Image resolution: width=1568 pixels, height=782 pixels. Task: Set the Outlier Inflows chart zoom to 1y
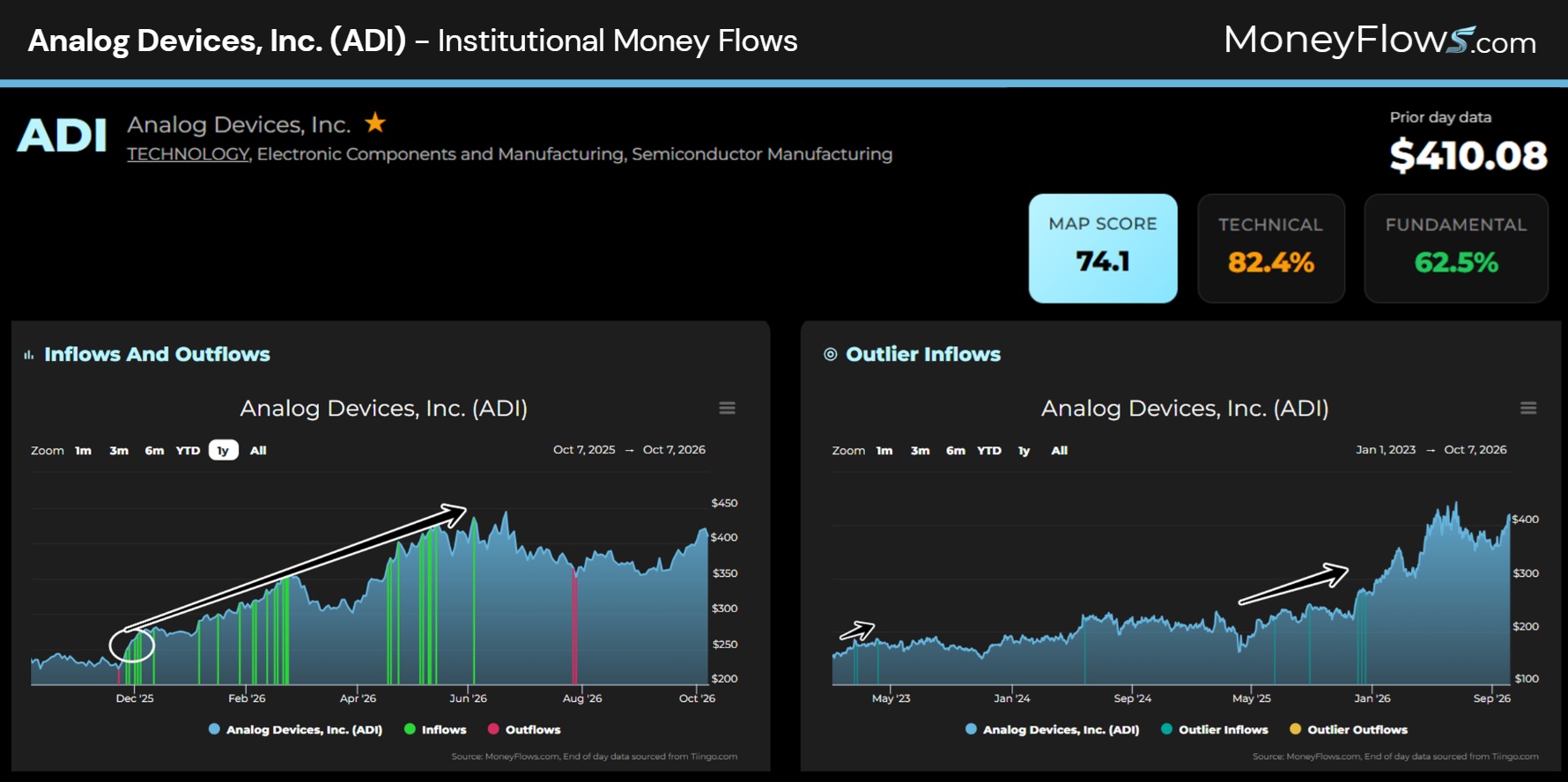click(1024, 450)
